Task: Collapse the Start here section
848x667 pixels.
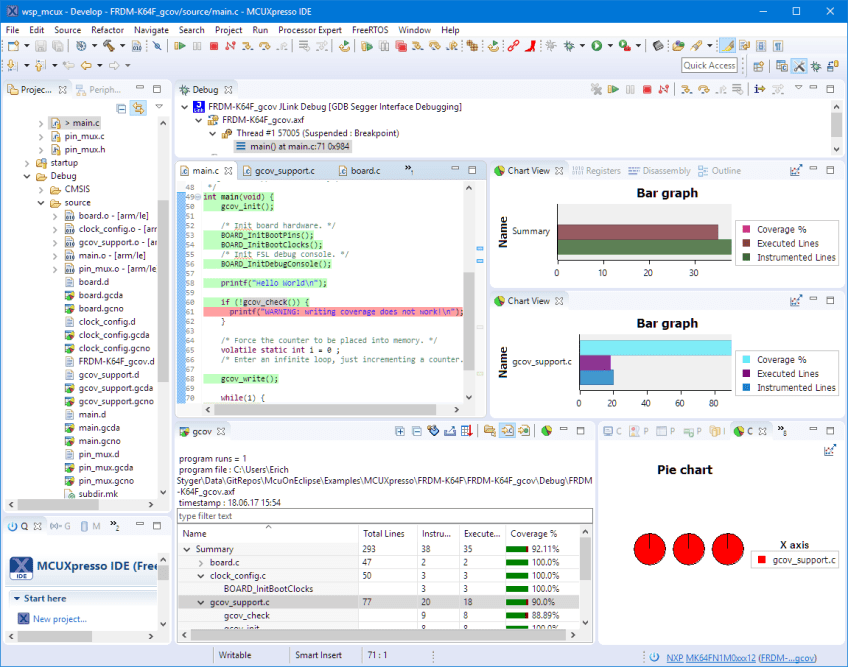Action: pos(17,598)
